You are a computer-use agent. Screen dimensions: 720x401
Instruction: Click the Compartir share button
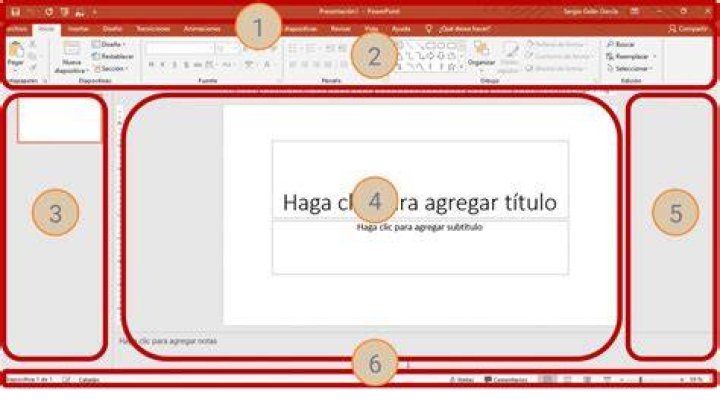[x=688, y=28]
